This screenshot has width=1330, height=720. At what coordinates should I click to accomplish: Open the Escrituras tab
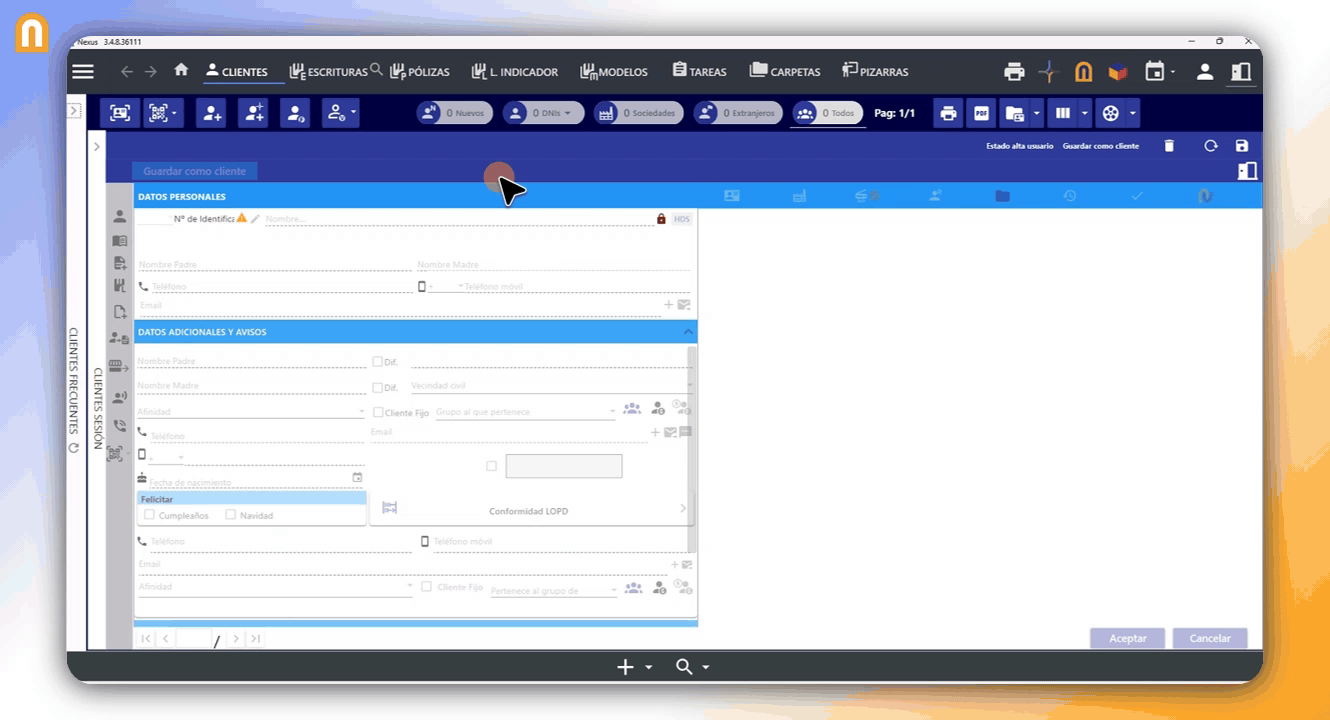pyautogui.click(x=328, y=72)
